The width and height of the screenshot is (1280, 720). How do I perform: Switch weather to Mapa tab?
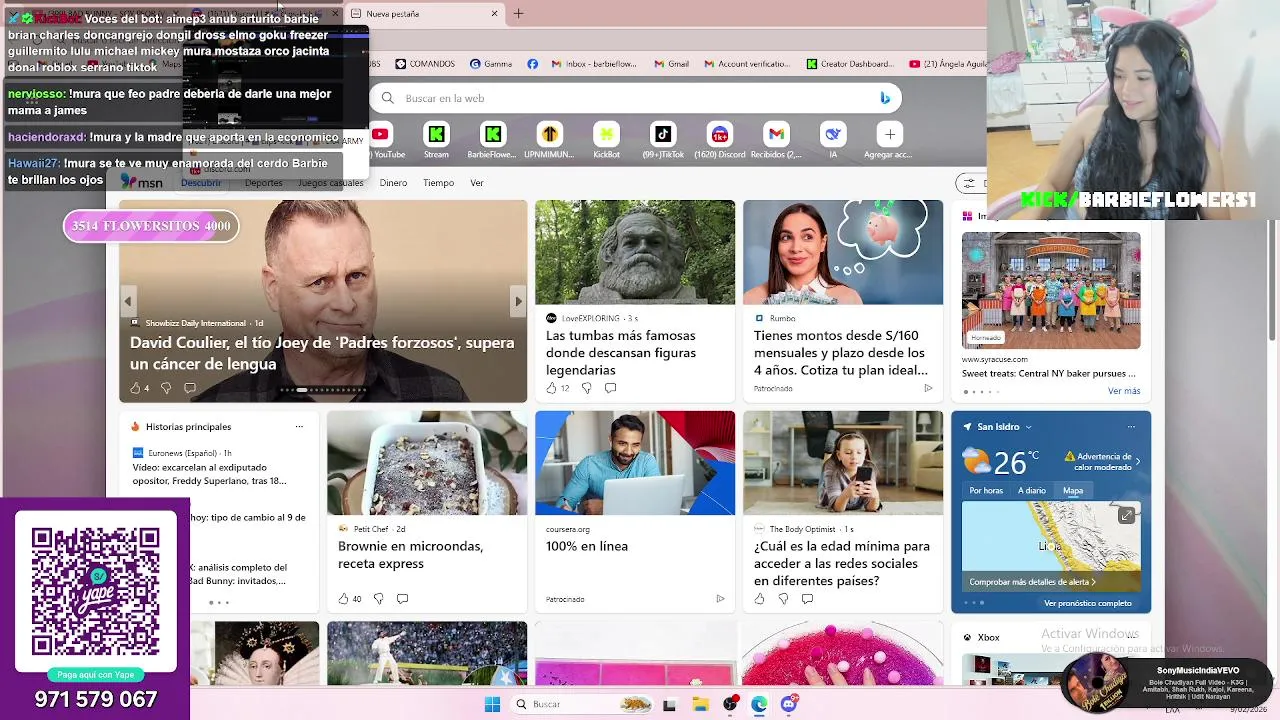point(1073,491)
